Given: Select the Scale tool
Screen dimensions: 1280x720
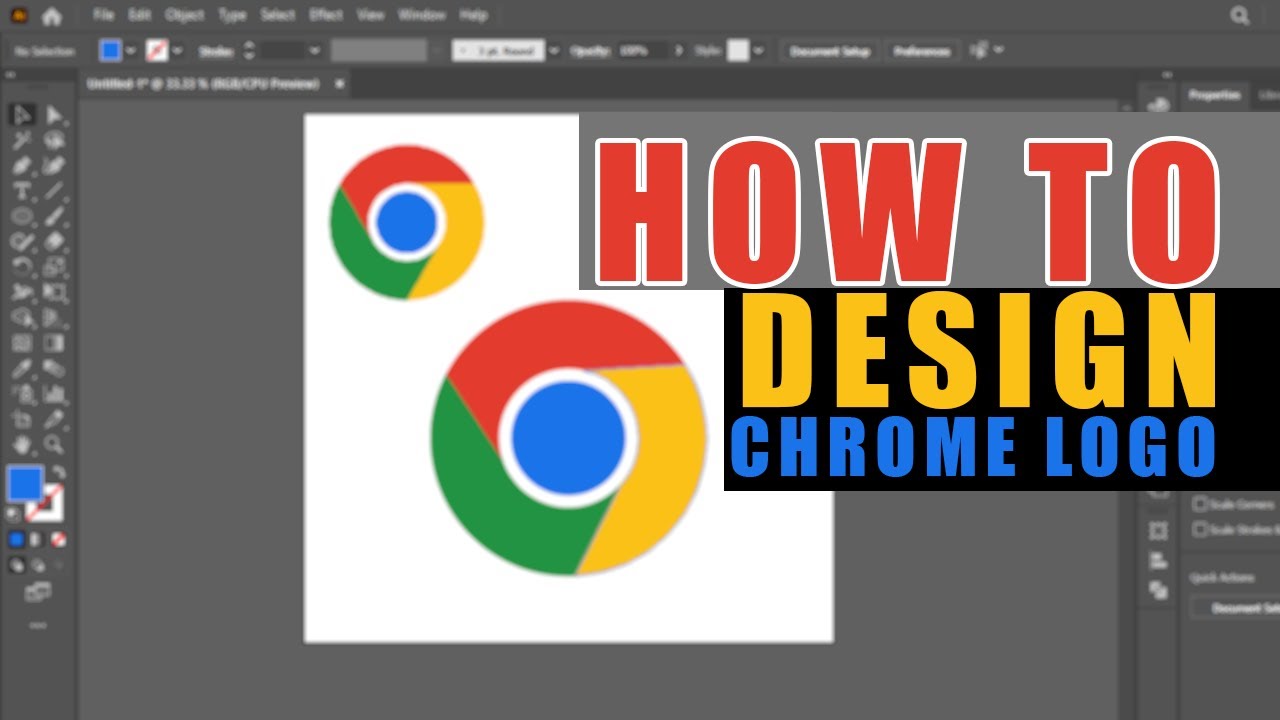Looking at the screenshot, I should click(x=54, y=267).
